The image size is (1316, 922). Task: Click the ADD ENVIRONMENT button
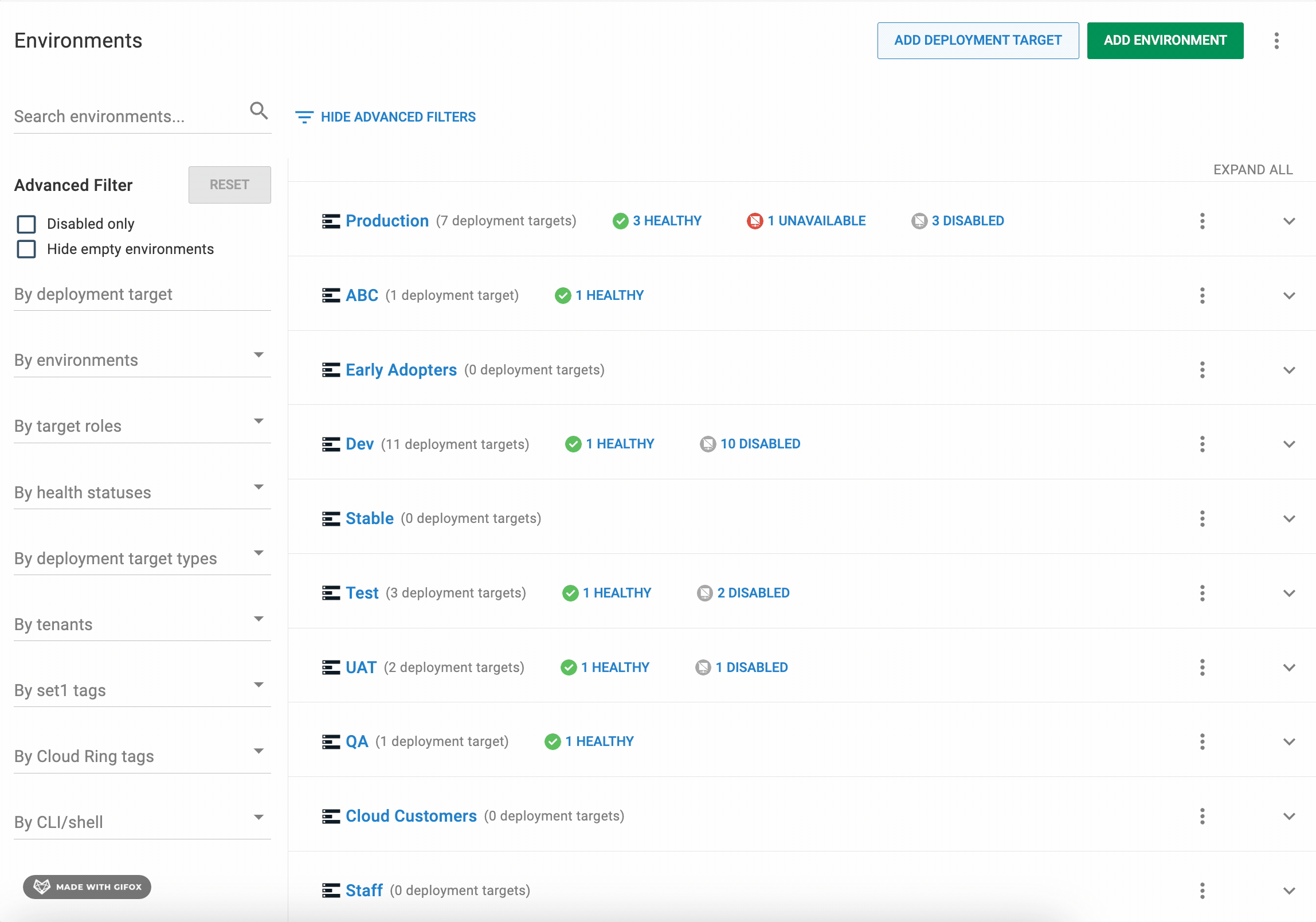click(1165, 40)
